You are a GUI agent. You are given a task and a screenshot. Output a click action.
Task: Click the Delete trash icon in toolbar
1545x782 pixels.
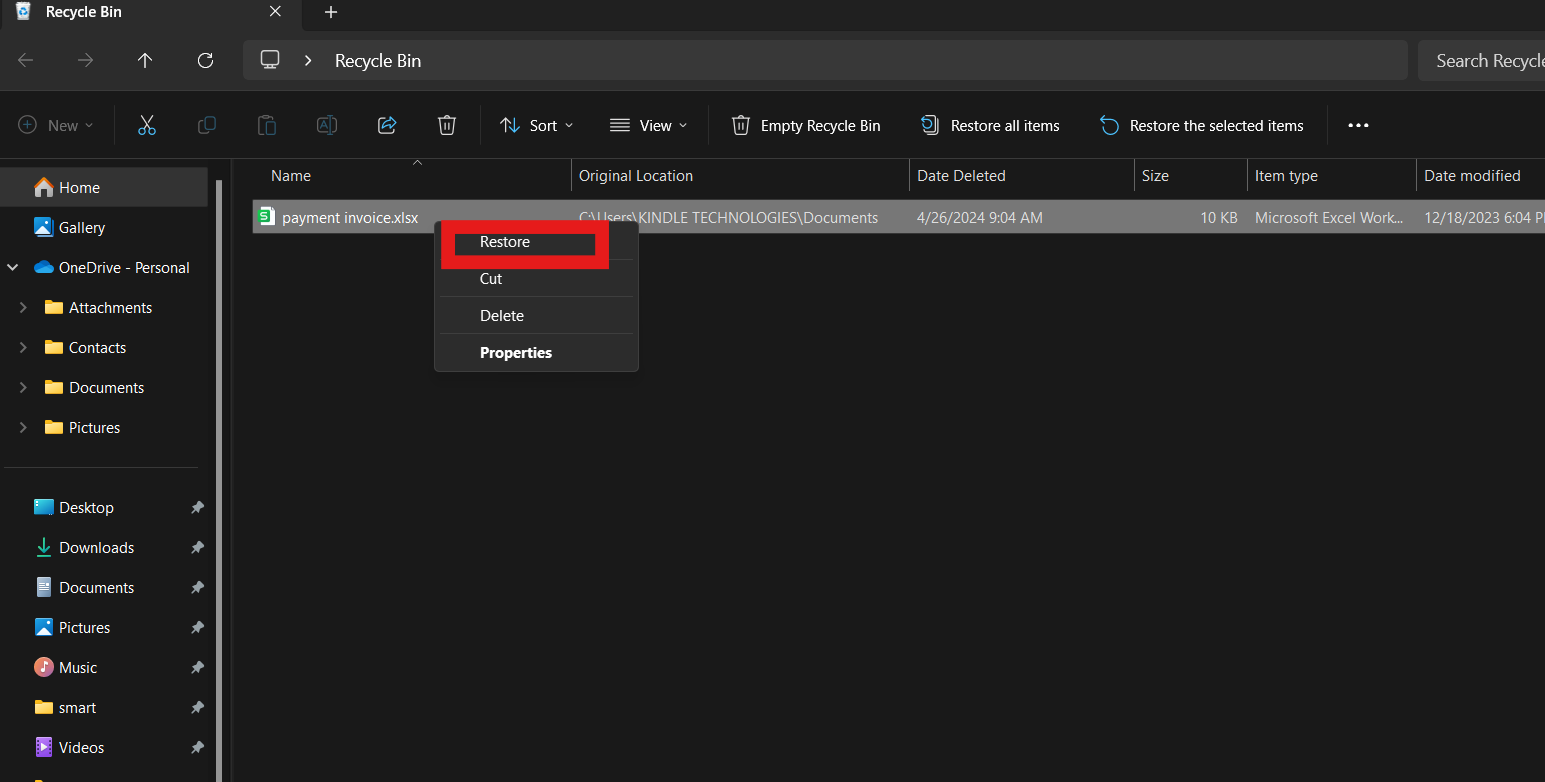(447, 125)
